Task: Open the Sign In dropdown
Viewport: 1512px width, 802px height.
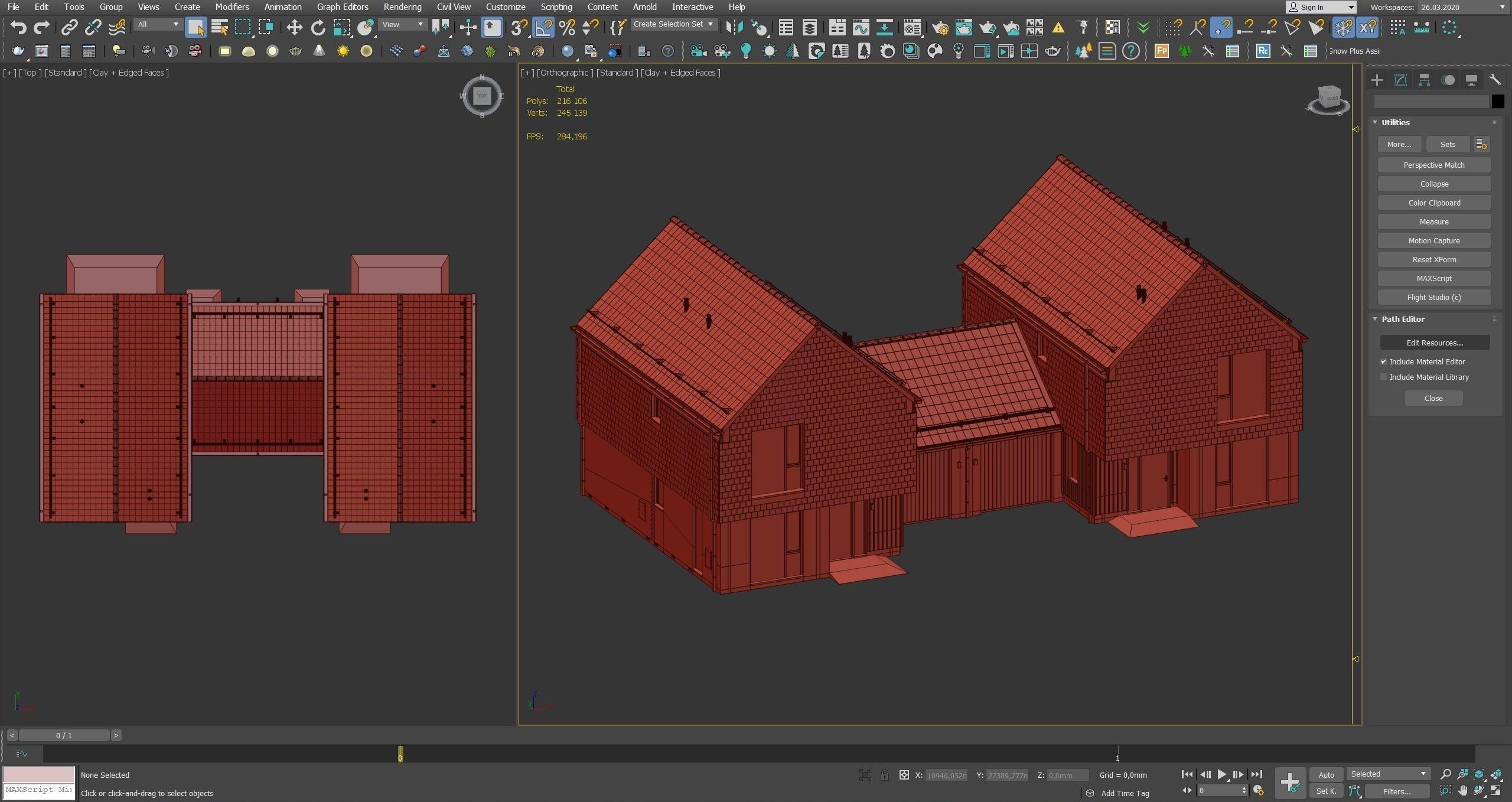Action: (1321, 7)
